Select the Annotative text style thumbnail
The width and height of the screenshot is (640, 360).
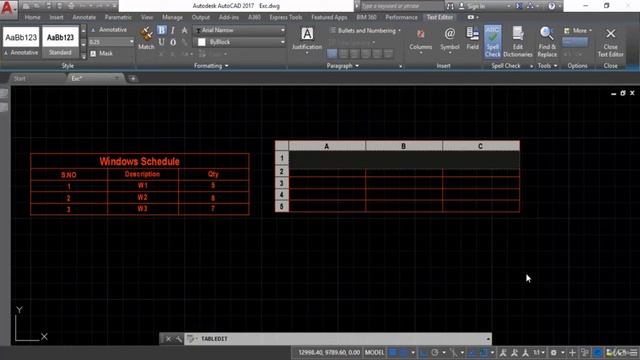coord(21,41)
